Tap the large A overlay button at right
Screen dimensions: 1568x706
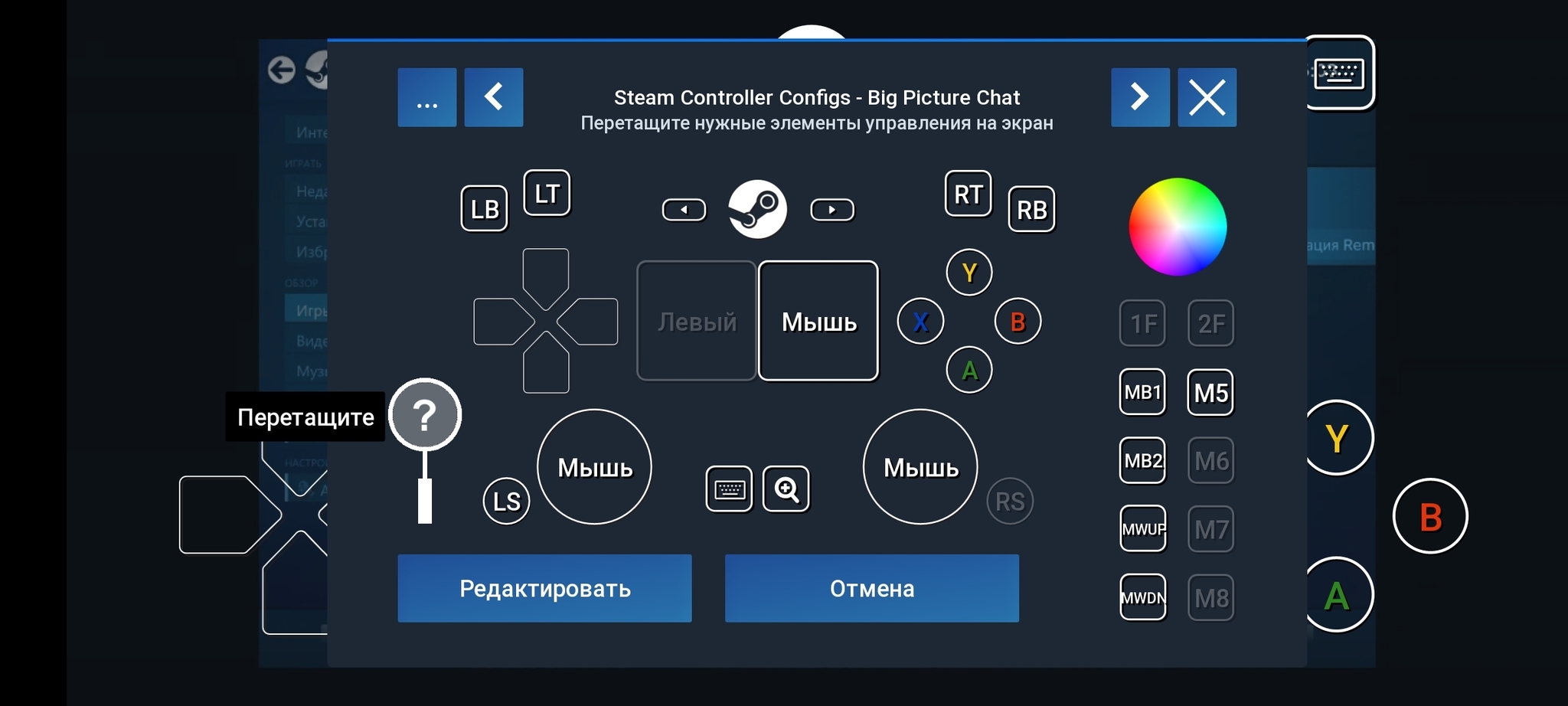click(x=1338, y=594)
